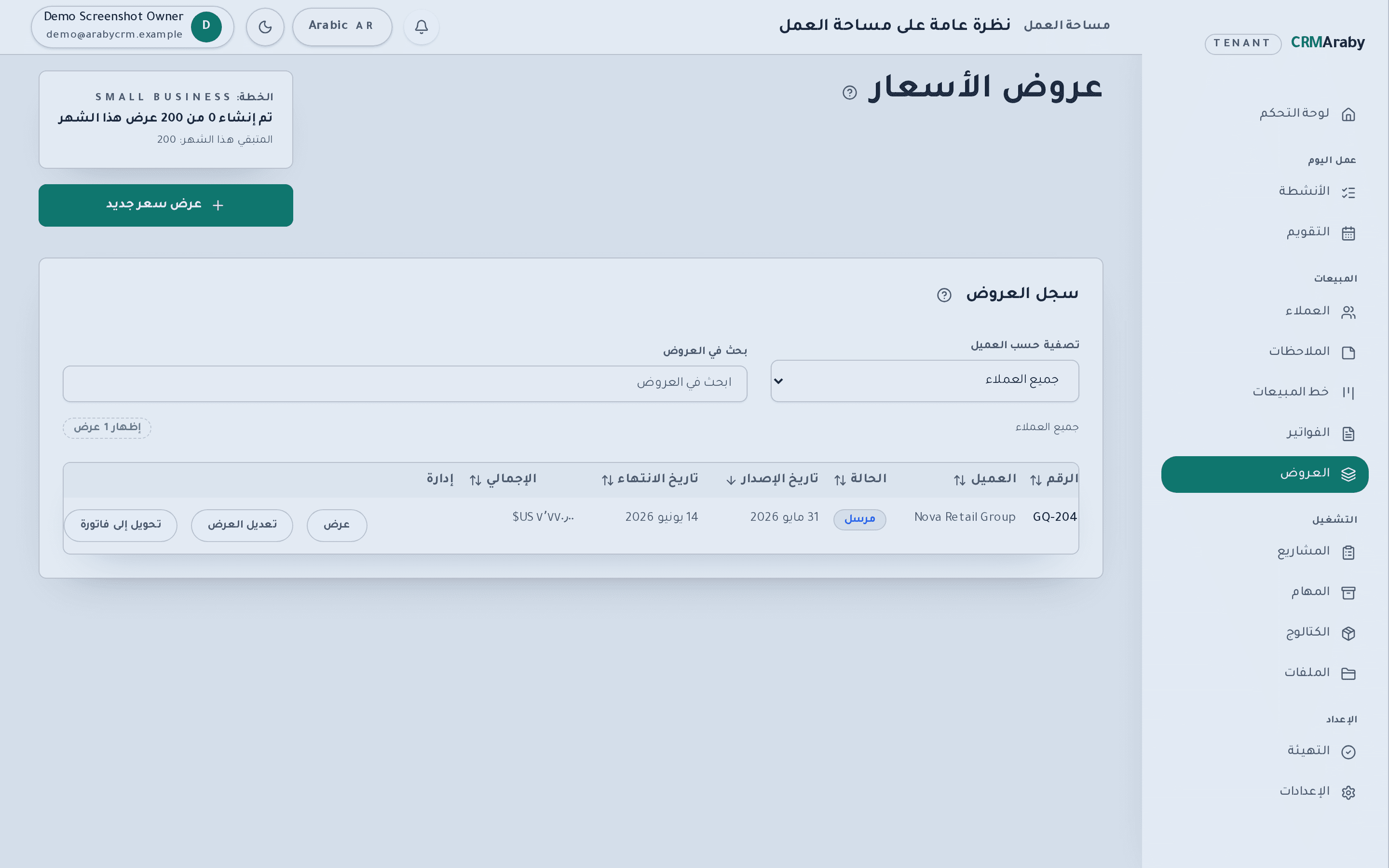Viewport: 1389px width, 868px height.
Task: Click demo@arabycrm.example email text
Action: [x=114, y=34]
